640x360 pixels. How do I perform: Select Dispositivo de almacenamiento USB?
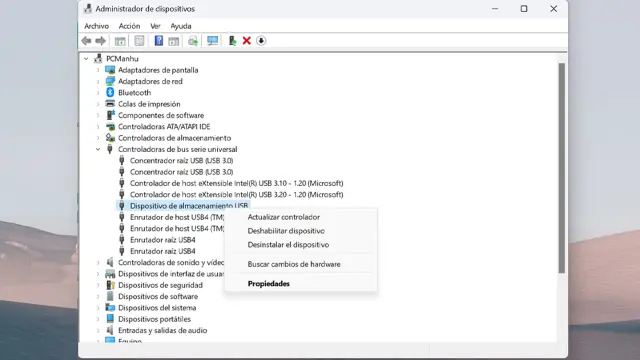point(189,206)
